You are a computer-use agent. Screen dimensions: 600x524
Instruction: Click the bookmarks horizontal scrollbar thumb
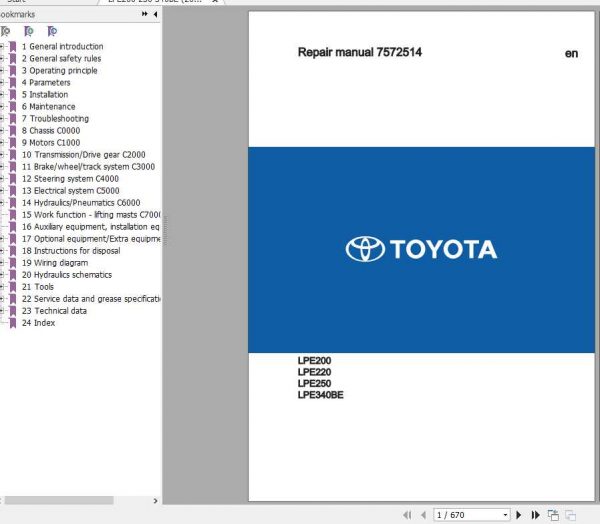click(x=59, y=500)
